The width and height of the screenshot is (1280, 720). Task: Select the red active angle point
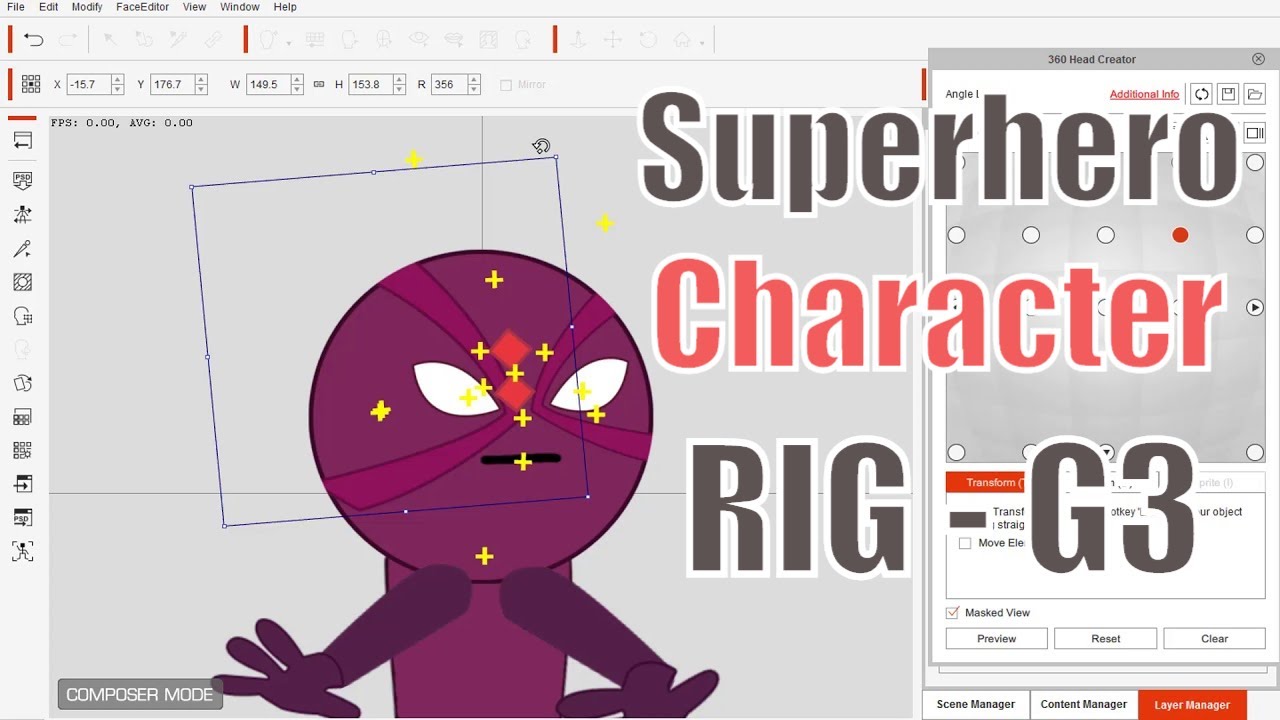[x=1180, y=235]
